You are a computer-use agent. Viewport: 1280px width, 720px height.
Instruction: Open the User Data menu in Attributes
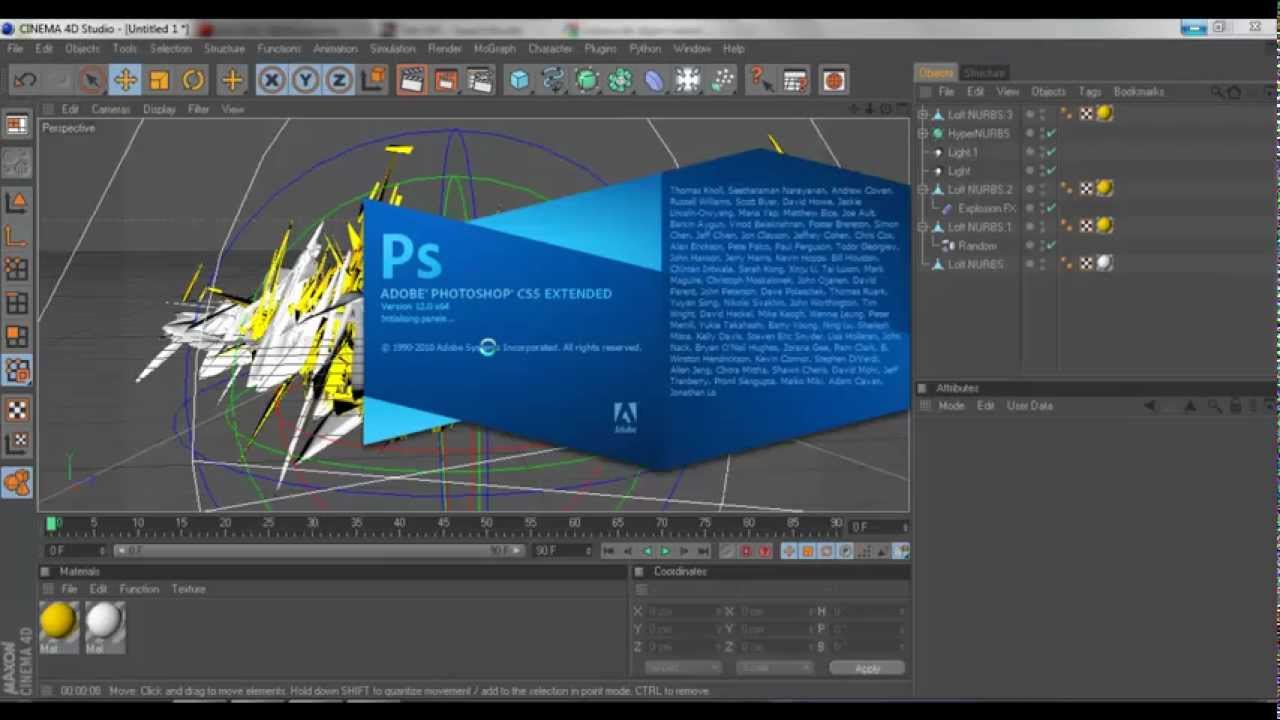tap(1030, 406)
